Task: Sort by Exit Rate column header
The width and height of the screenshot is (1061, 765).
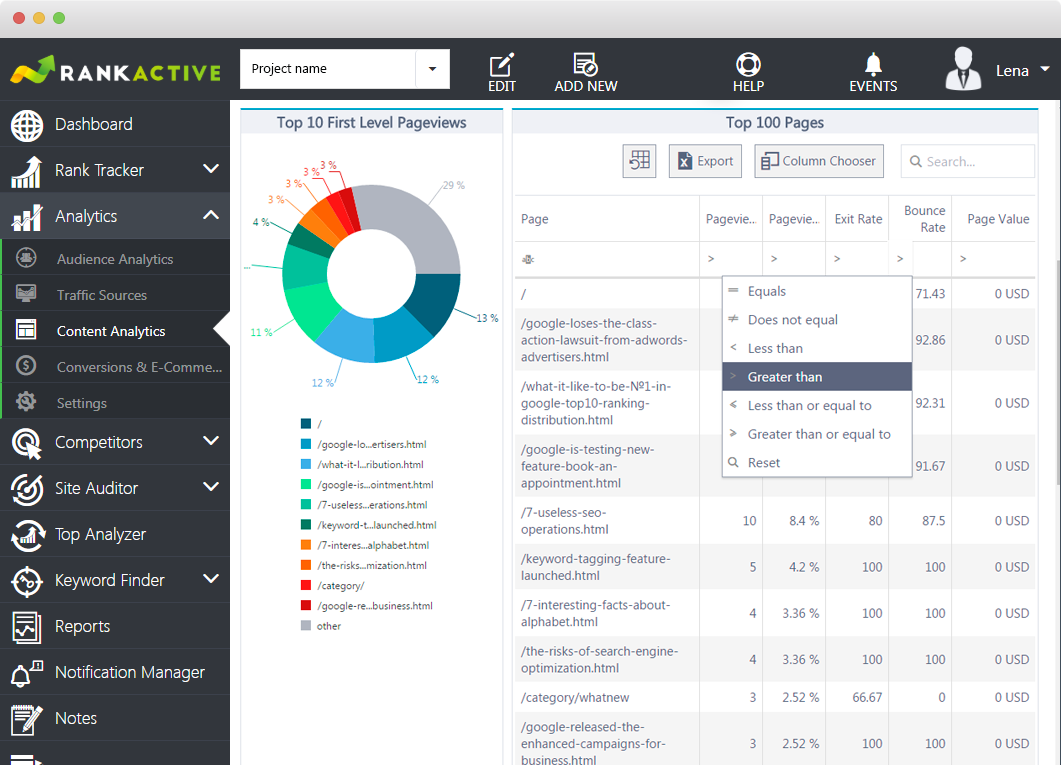Action: pyautogui.click(x=857, y=218)
